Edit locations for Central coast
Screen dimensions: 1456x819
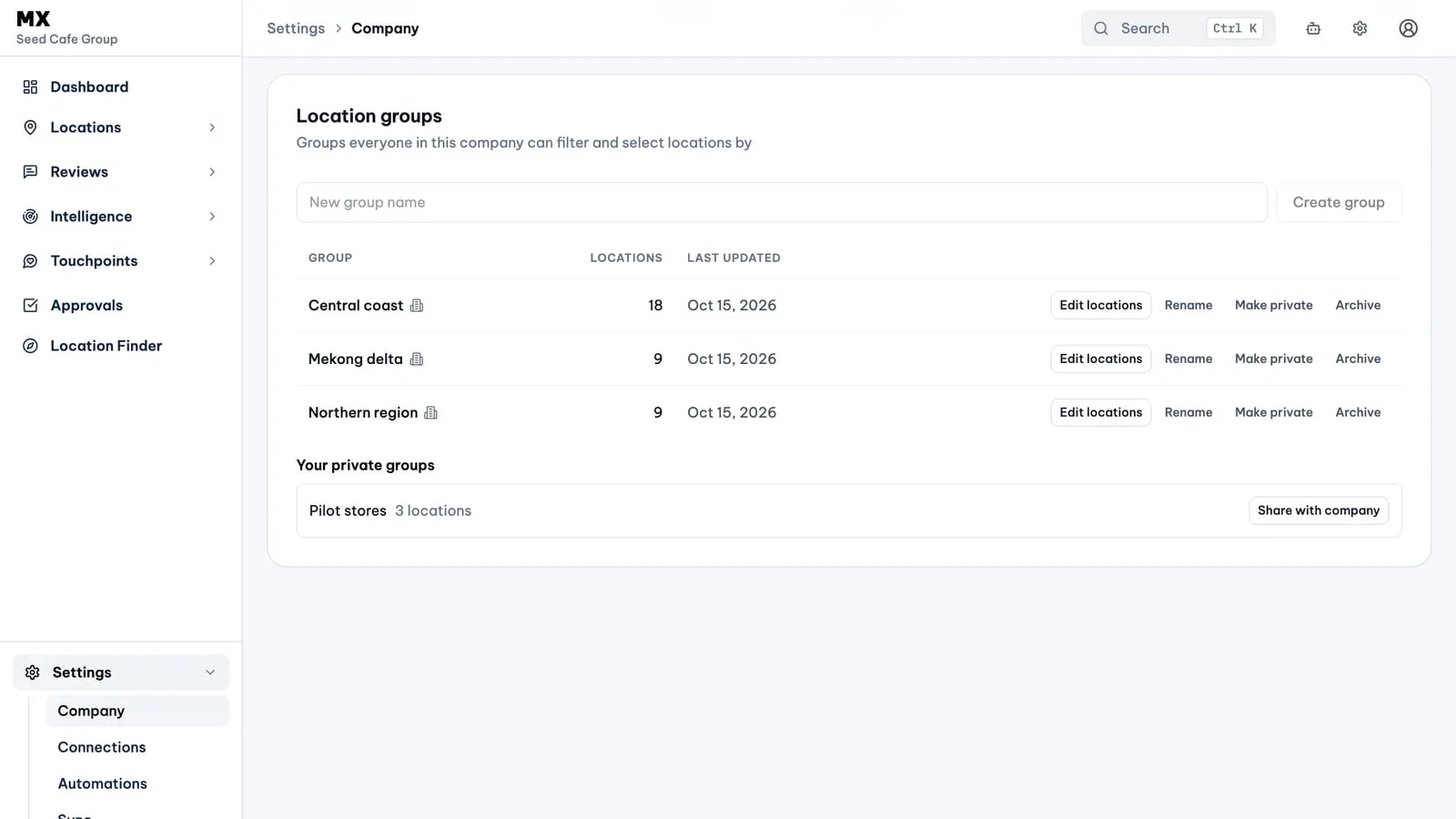point(1100,306)
